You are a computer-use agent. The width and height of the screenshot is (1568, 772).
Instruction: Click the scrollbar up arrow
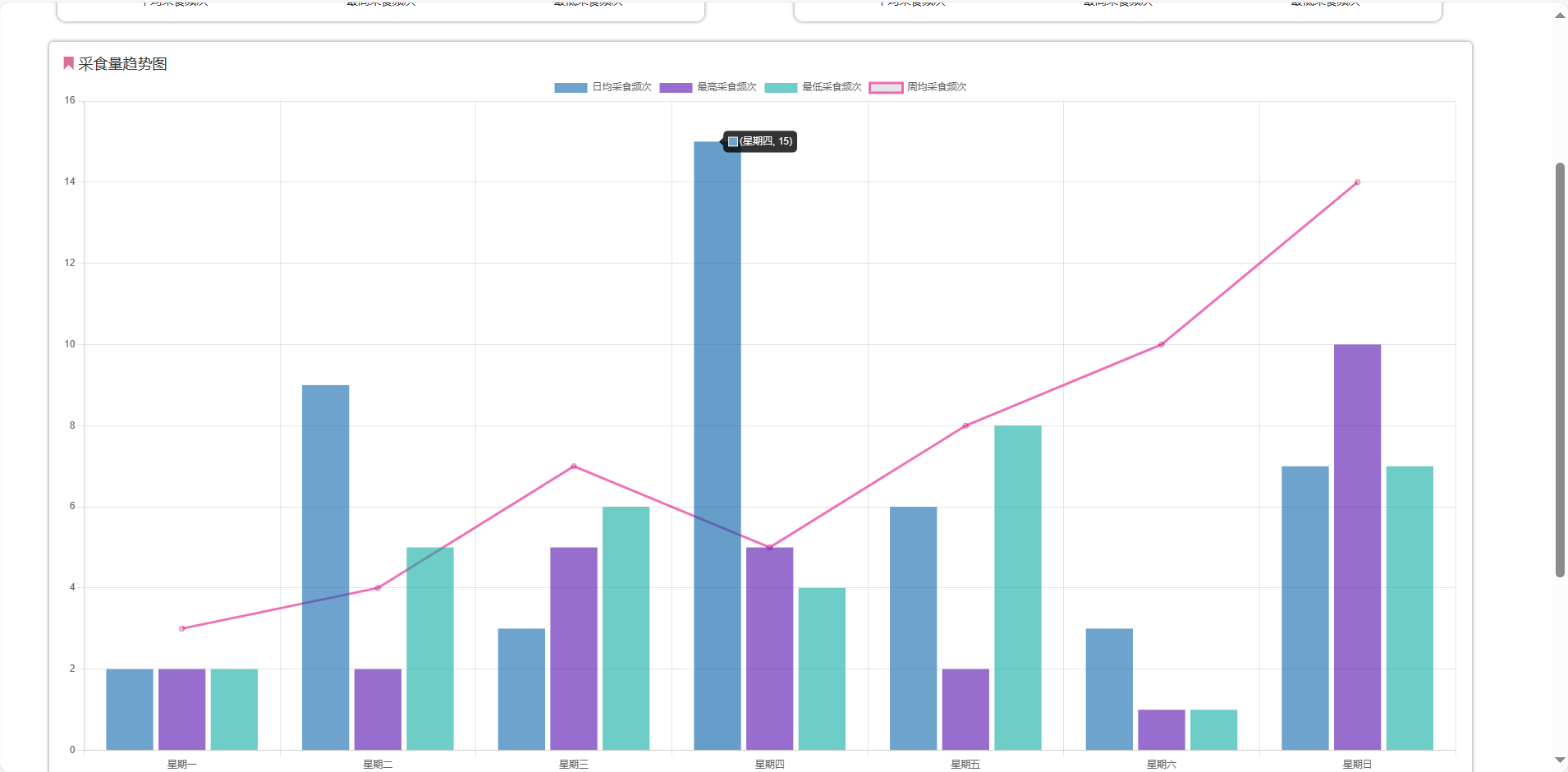coord(1560,16)
